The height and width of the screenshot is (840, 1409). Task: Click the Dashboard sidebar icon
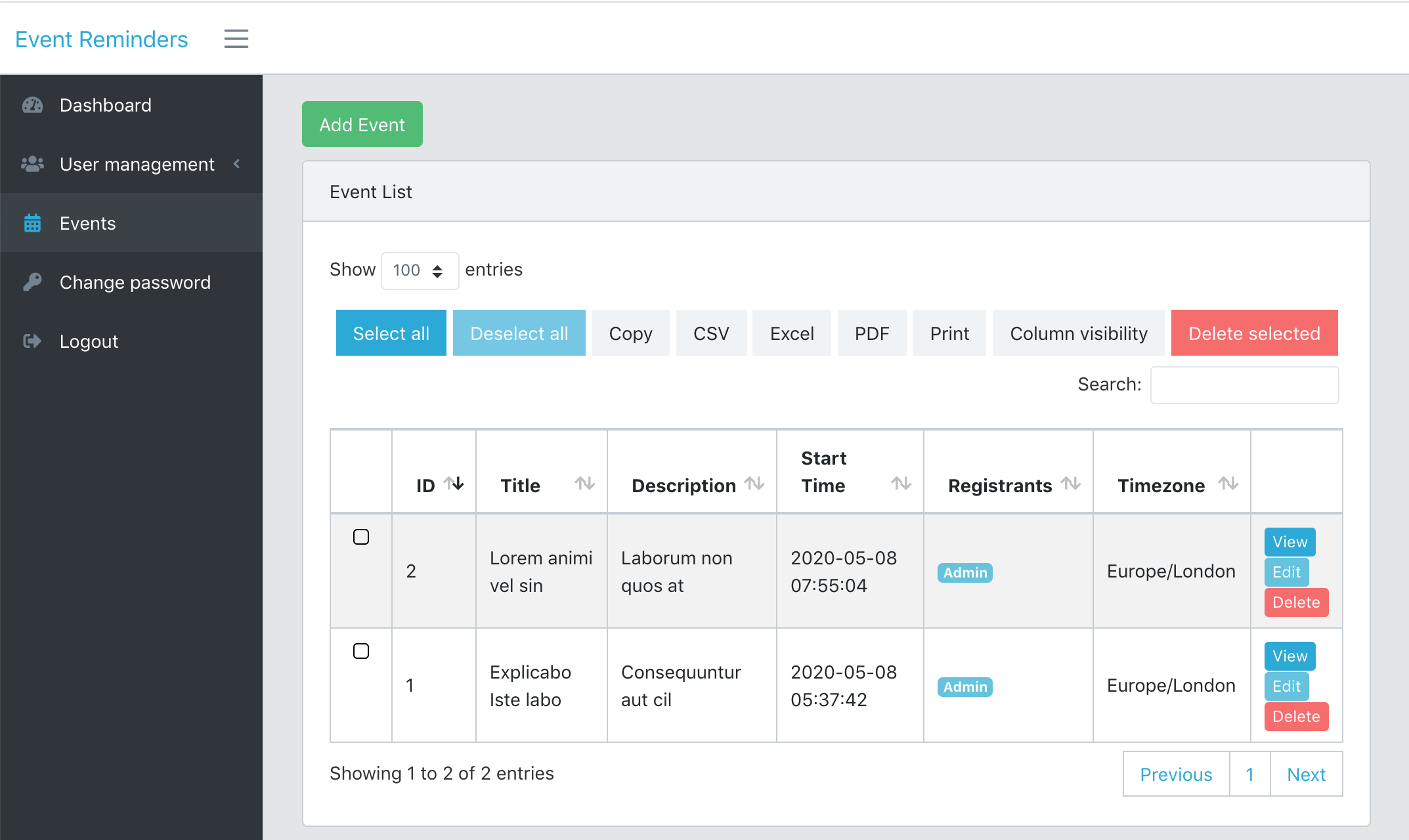click(x=33, y=104)
